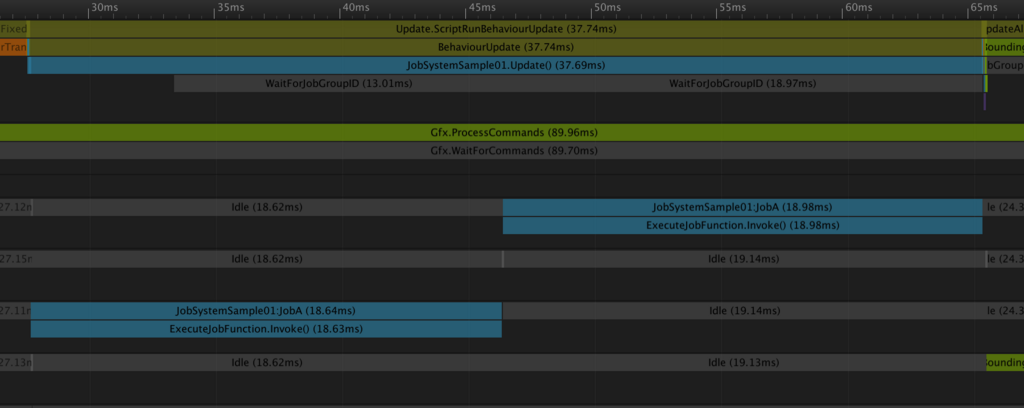
Task: Select the orange 'rTran' sample bar
Action: 13,48
